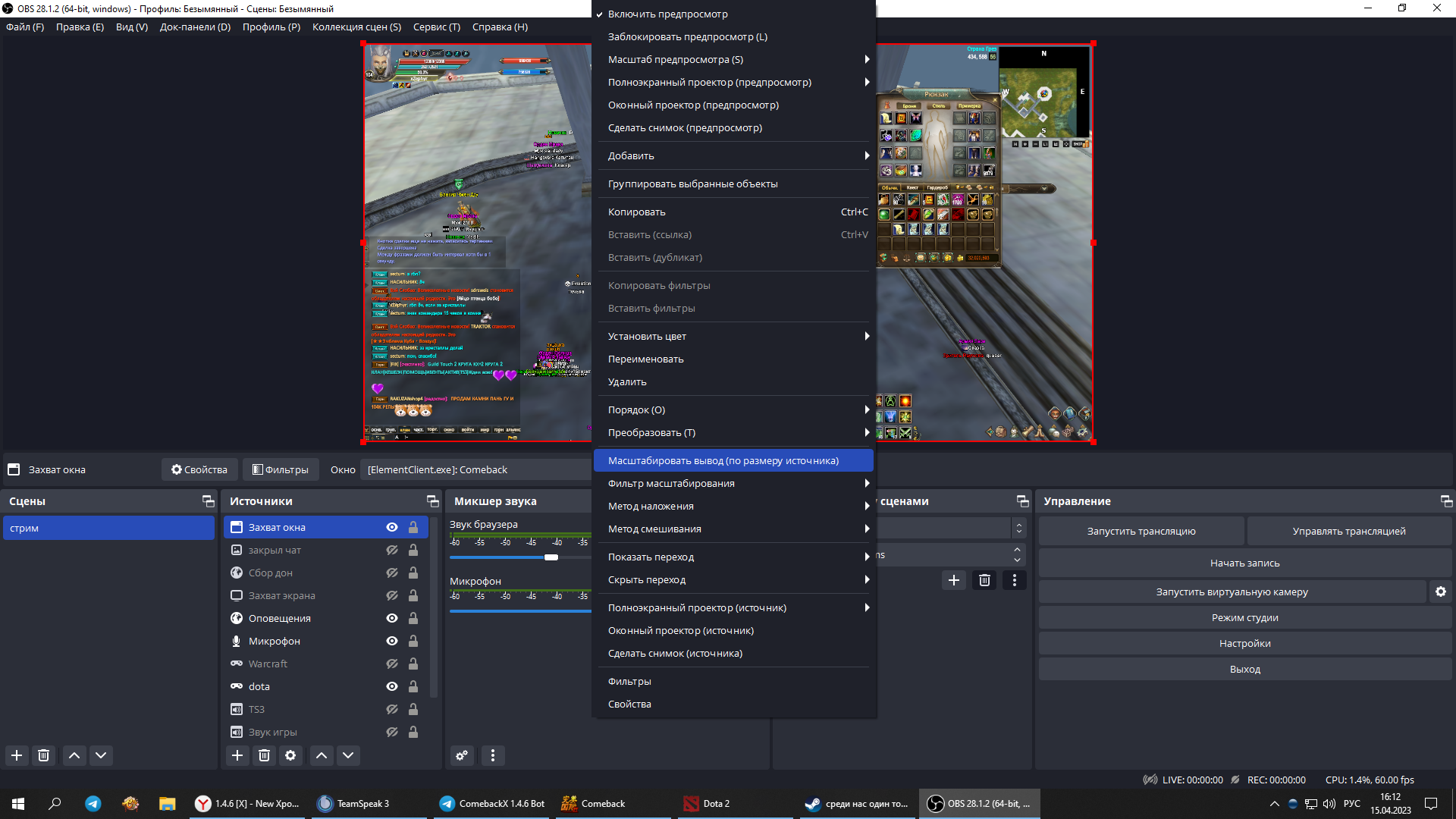Hide the Захват окна source
This screenshot has height=819, width=1456.
[392, 528]
